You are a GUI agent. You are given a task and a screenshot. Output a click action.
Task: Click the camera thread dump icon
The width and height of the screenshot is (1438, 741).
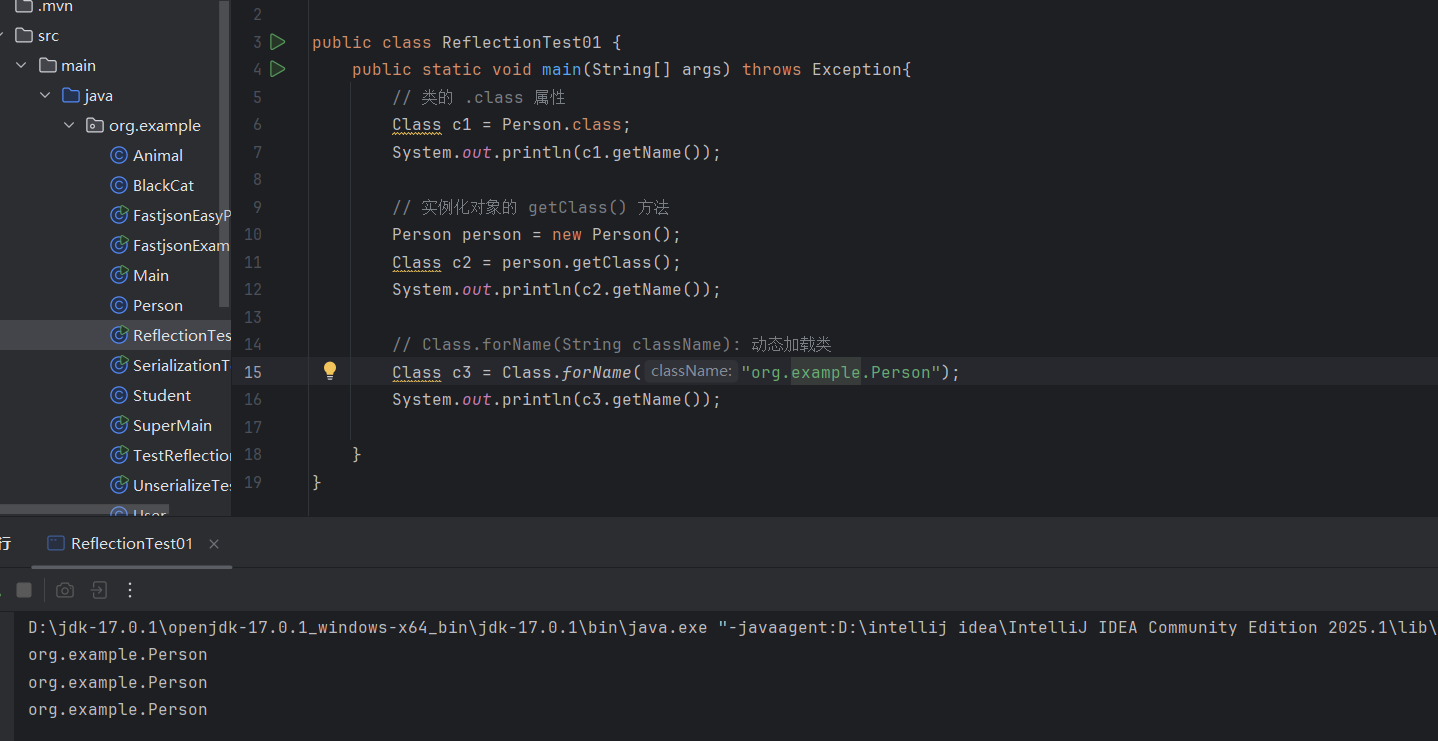point(65,590)
